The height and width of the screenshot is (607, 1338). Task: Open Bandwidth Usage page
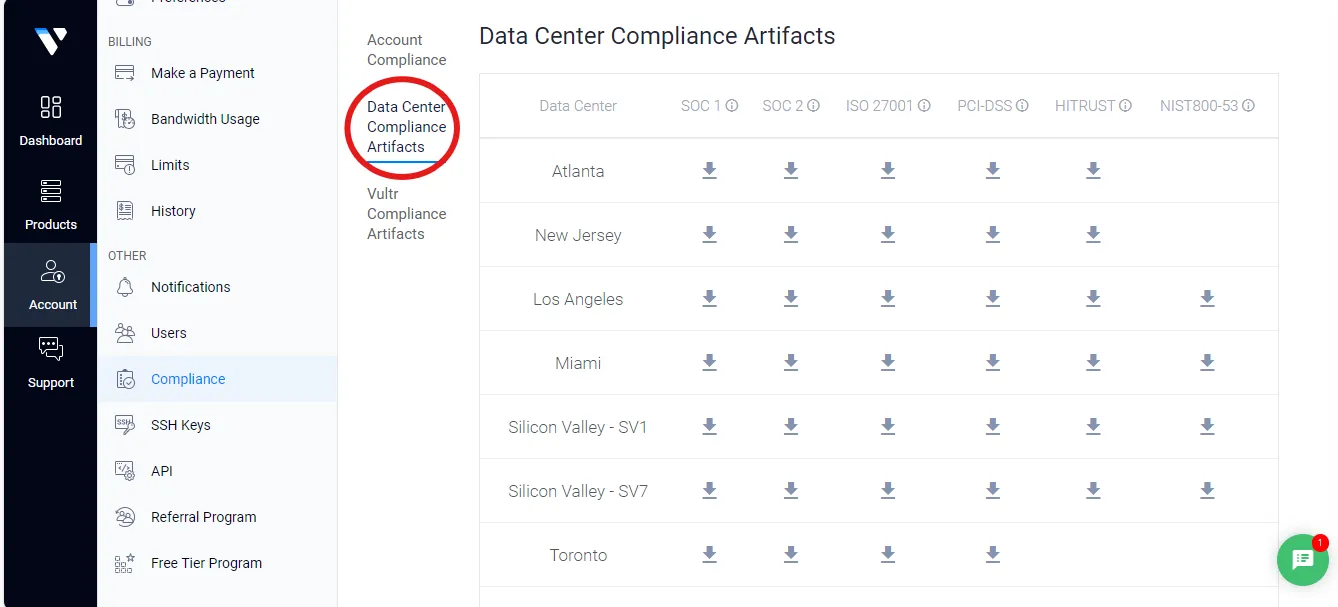pyautogui.click(x=205, y=119)
